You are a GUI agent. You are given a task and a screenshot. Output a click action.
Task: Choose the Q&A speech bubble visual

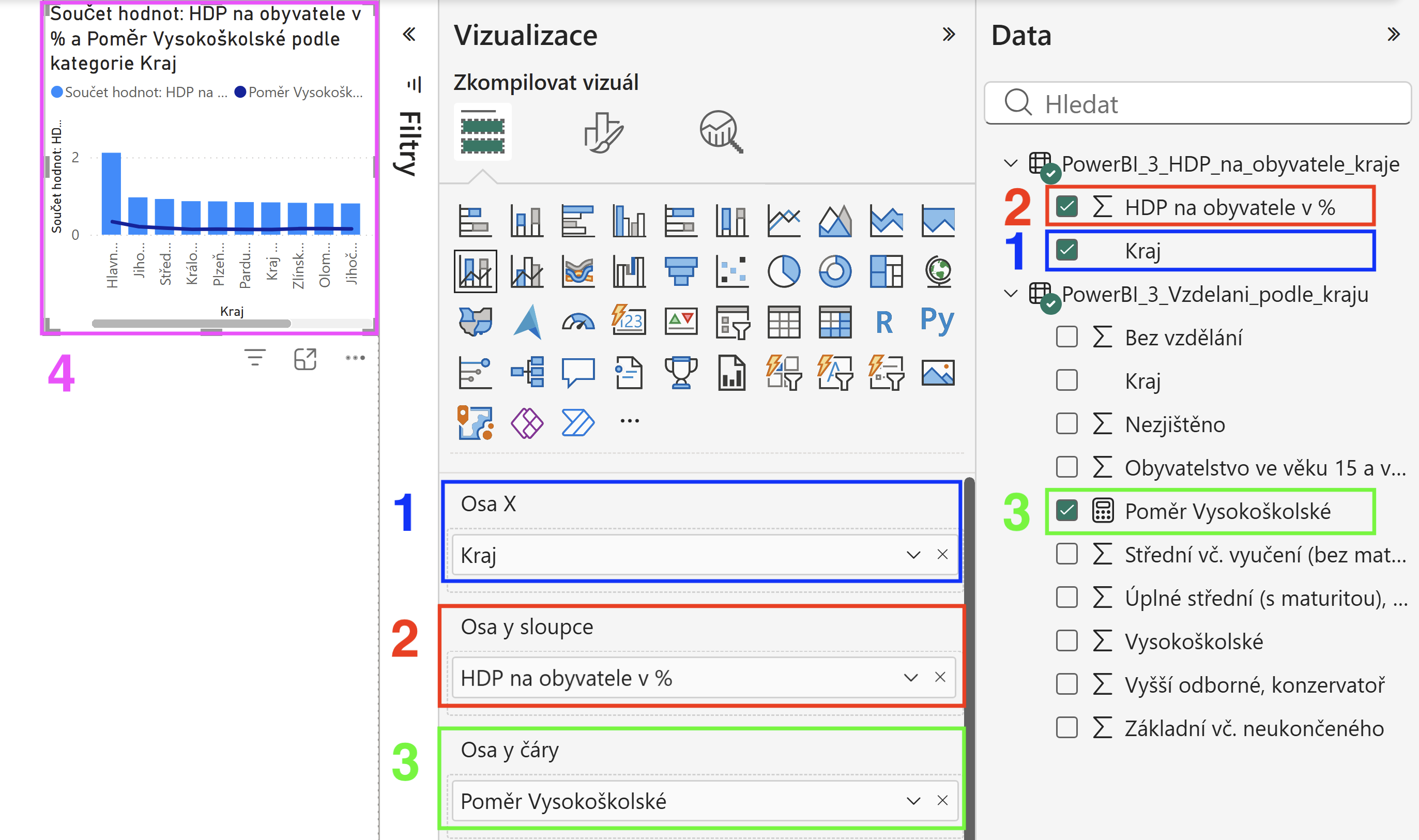pyautogui.click(x=578, y=373)
